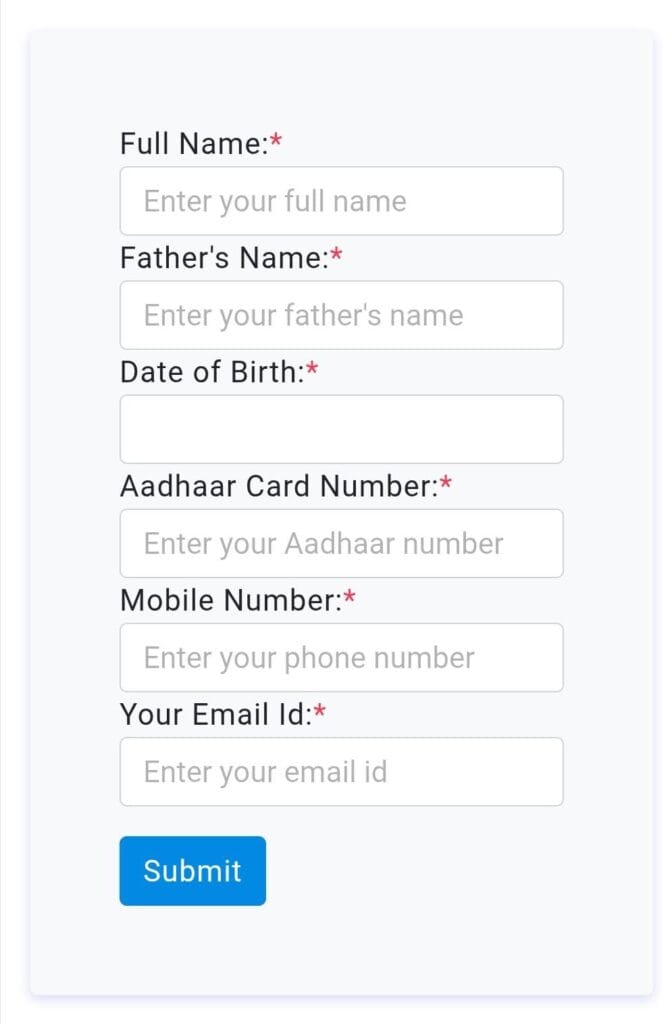Click the "Aadhaar Card Number:" label
Screen dimensions: 672x1024
[278, 486]
